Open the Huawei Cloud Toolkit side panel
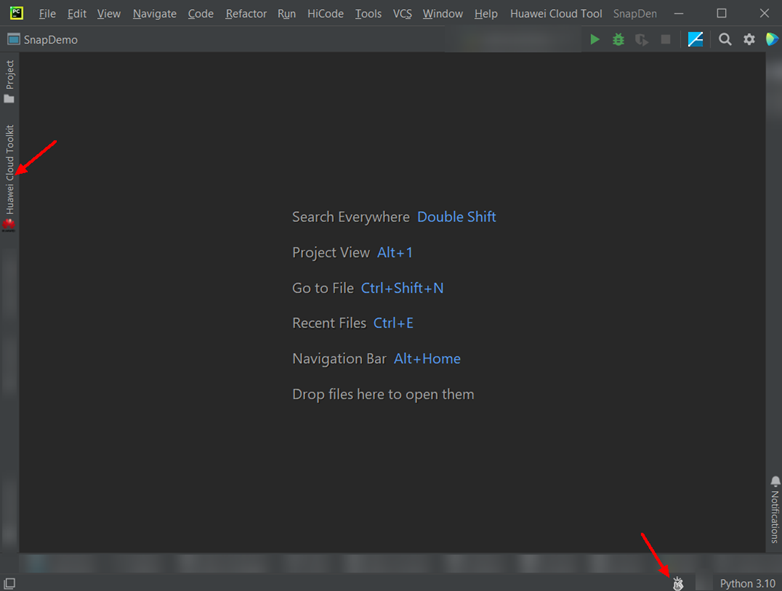782x591 pixels. pos(9,178)
